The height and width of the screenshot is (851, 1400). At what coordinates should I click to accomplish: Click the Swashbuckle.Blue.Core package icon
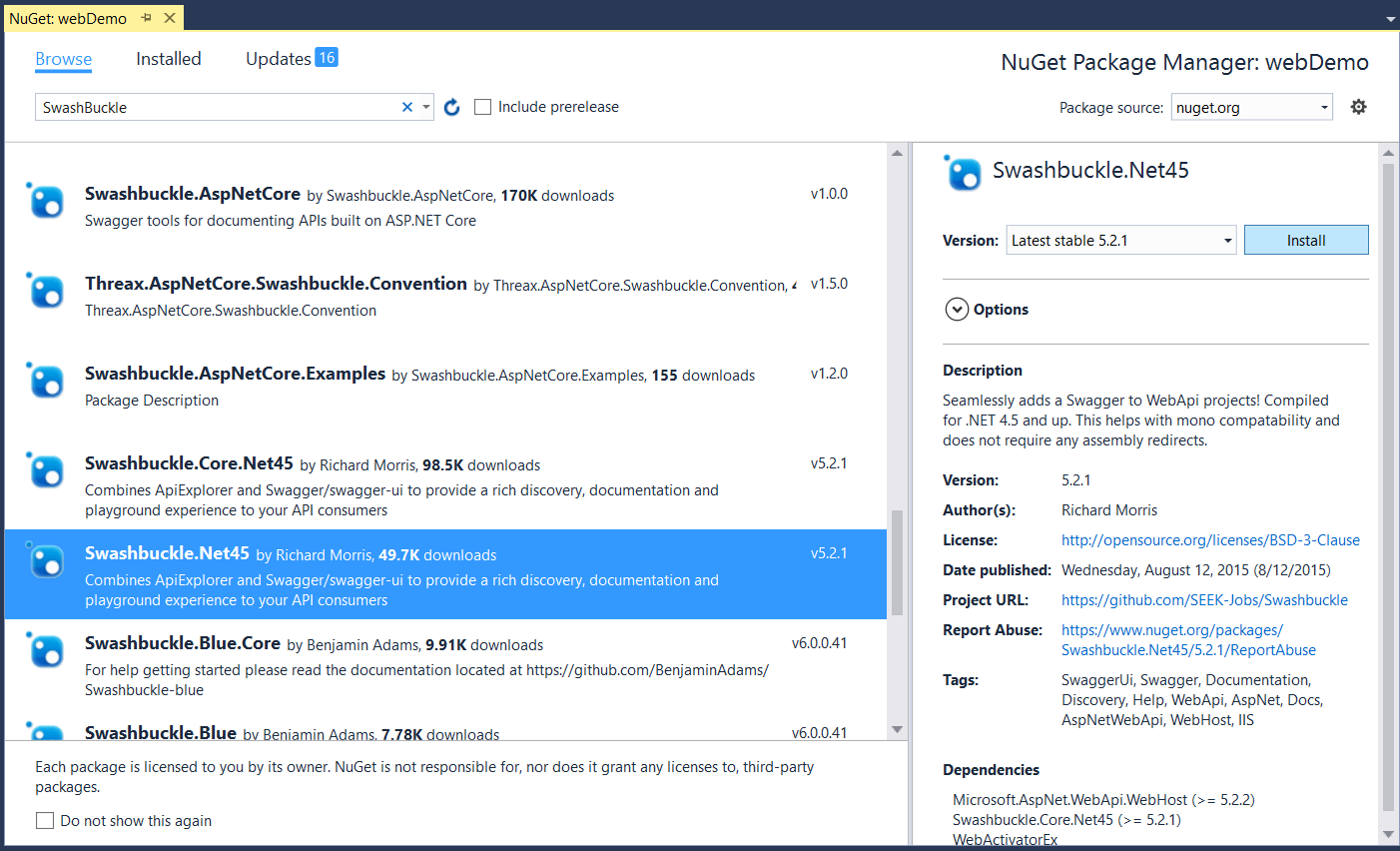click(x=46, y=650)
